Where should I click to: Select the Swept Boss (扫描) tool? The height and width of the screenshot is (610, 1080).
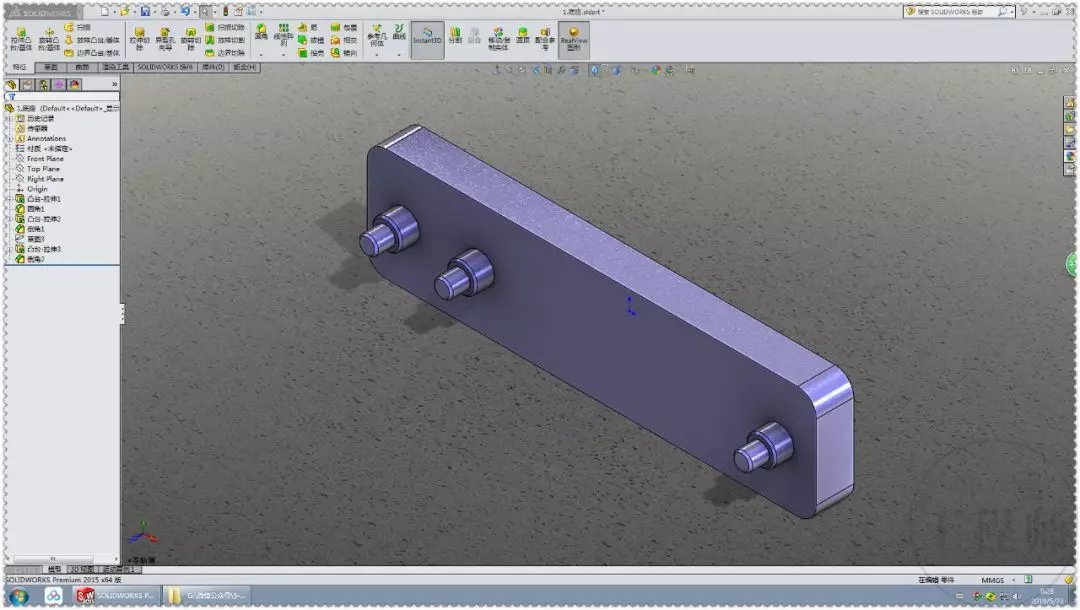pos(78,27)
